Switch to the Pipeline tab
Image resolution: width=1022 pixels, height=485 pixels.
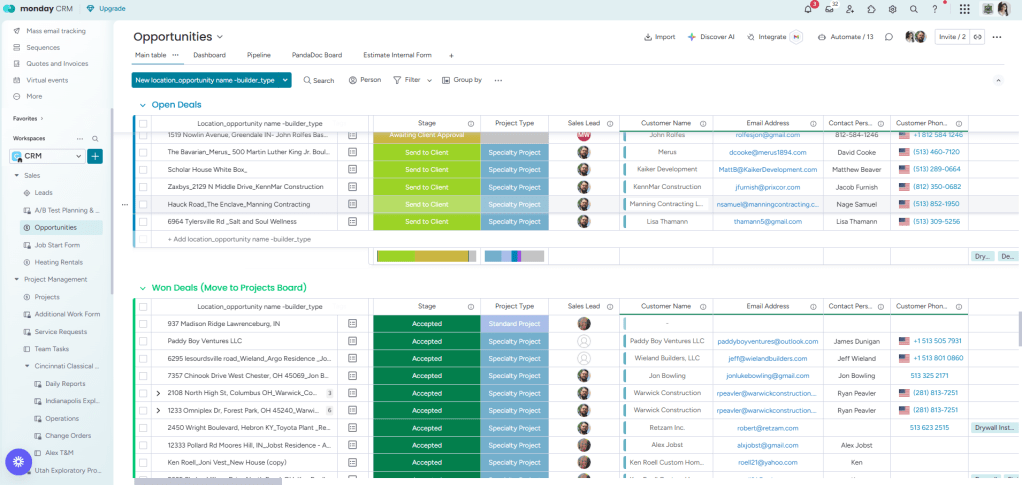click(x=259, y=55)
